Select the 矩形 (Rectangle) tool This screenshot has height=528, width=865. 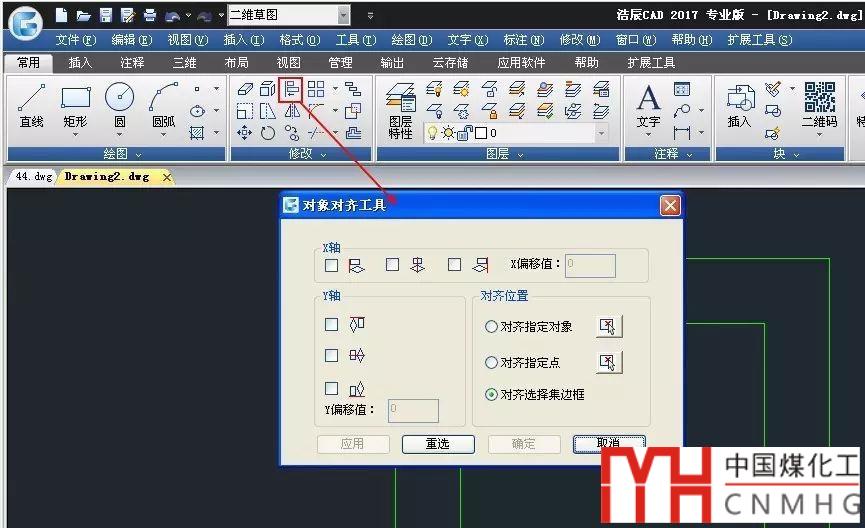pyautogui.click(x=75, y=105)
